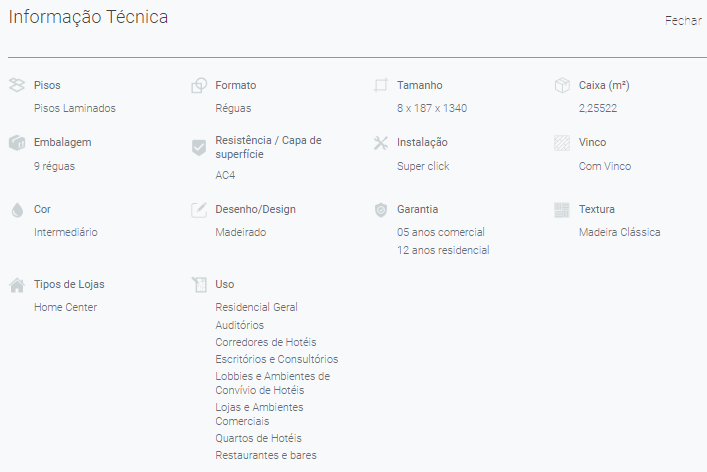
Task: Click the Desenho/Design pencil icon
Action: click(199, 210)
